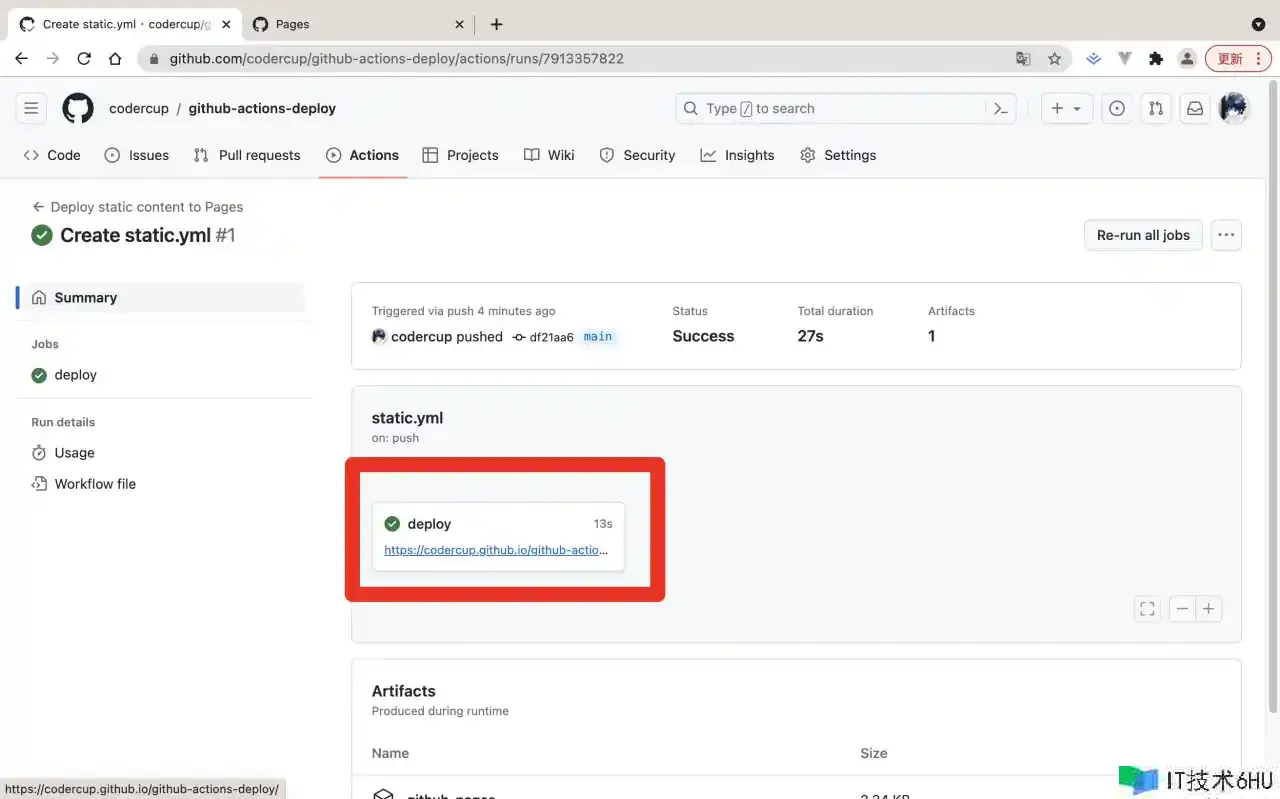This screenshot has width=1280, height=799.
Task: Switch to the Settings repository tab
Action: point(838,155)
